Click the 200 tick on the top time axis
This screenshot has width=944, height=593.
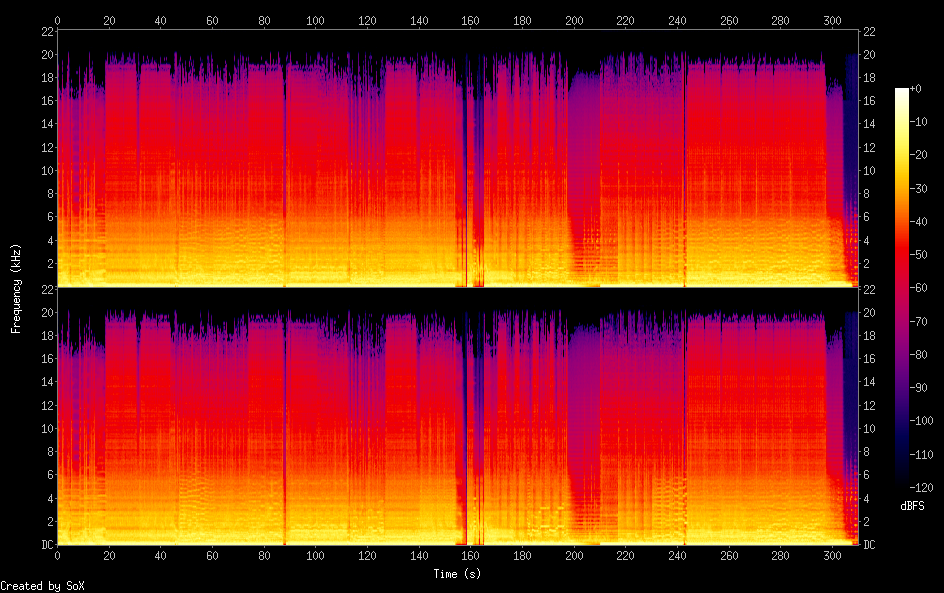click(573, 20)
